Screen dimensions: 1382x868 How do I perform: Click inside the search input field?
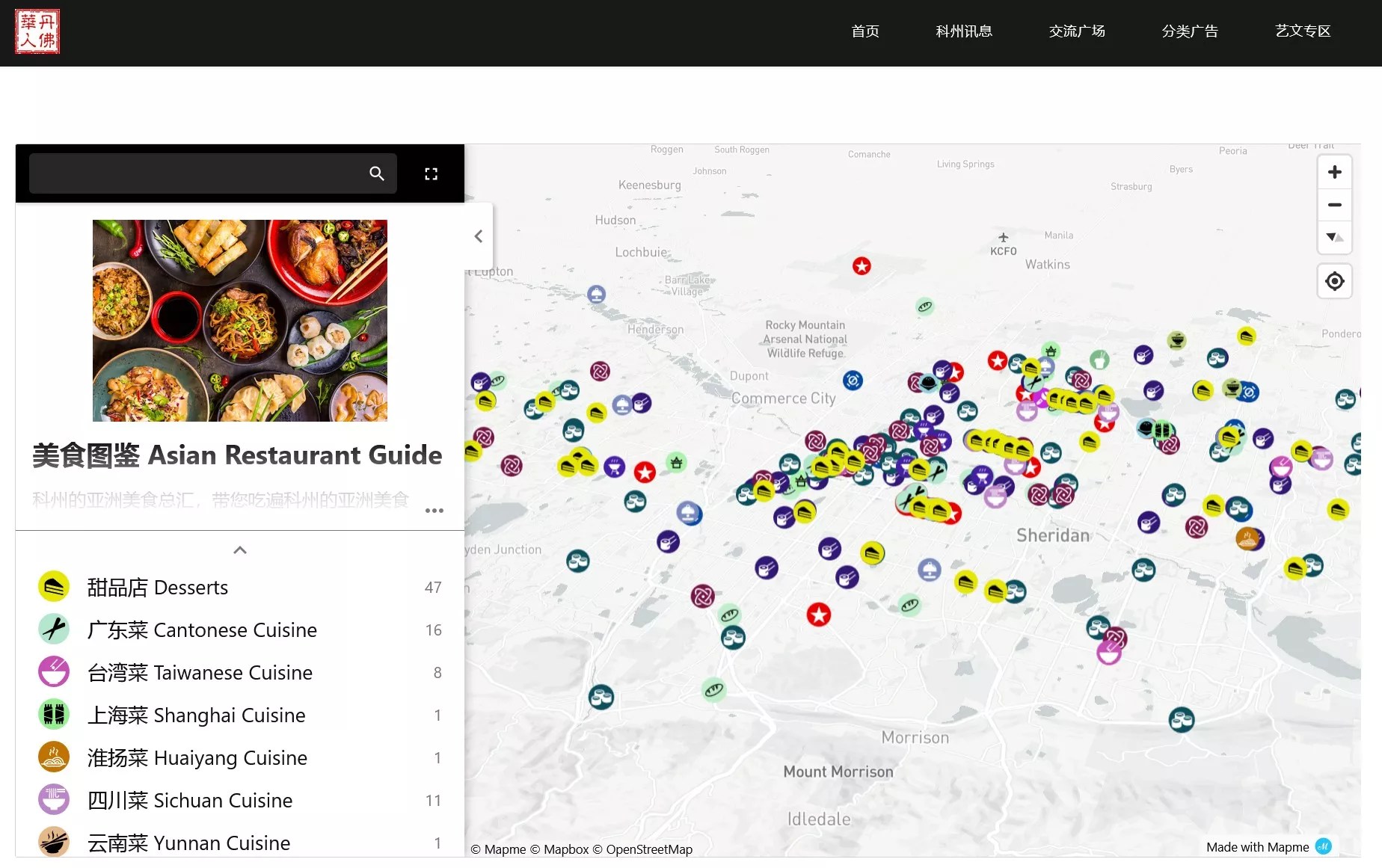194,173
